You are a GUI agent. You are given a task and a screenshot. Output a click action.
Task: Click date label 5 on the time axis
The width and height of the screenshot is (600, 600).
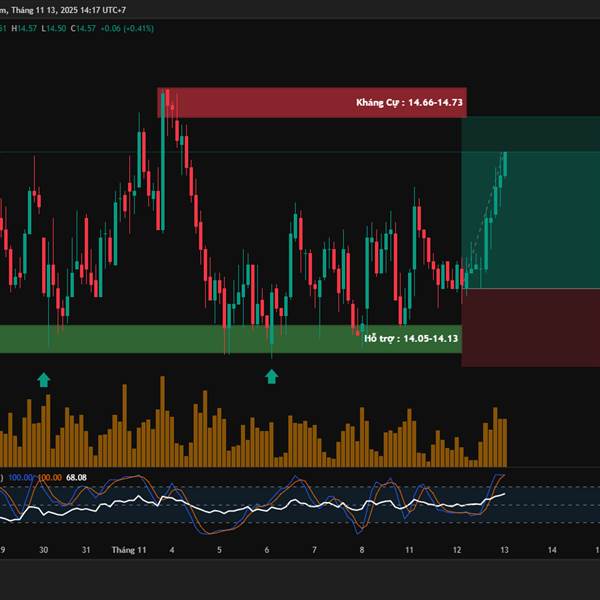(x=219, y=550)
